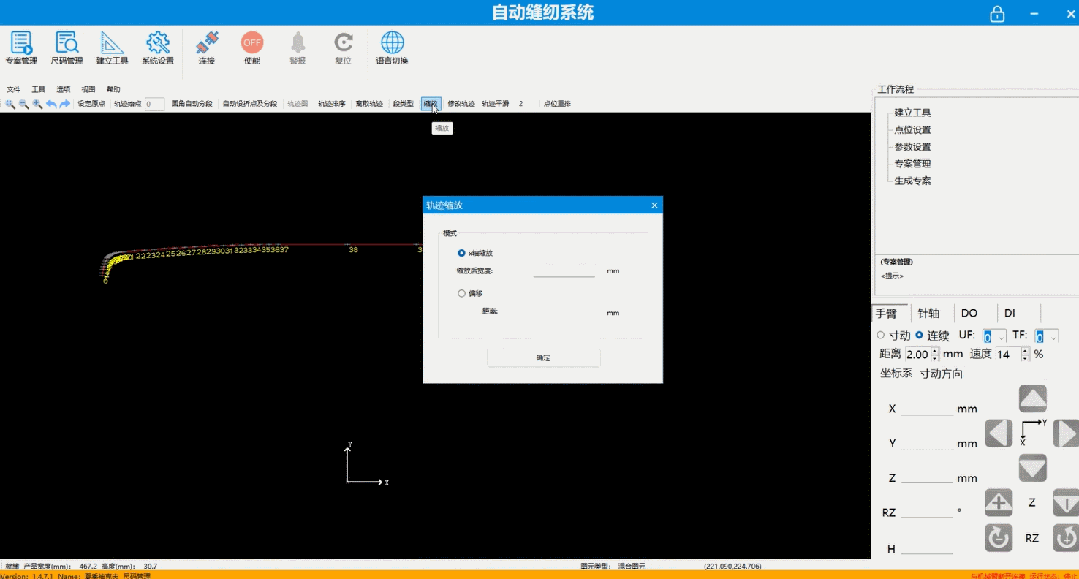The width and height of the screenshot is (1079, 579).
Task: Click the RZ angle field
Action: click(x=927, y=512)
